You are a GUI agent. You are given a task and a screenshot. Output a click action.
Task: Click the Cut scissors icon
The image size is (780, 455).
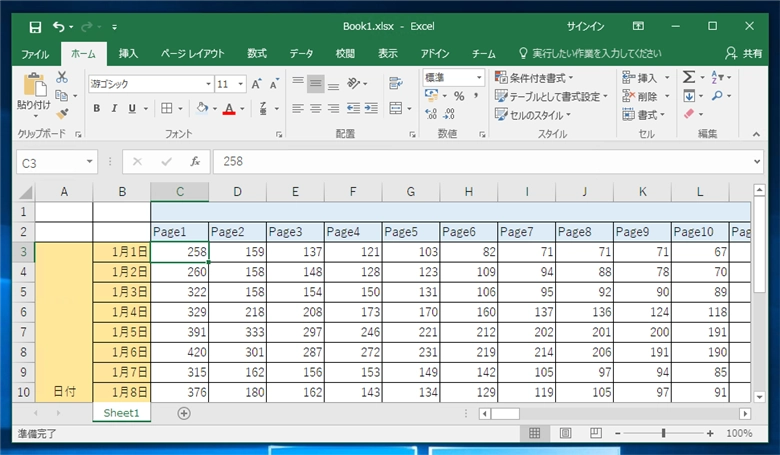click(x=62, y=77)
